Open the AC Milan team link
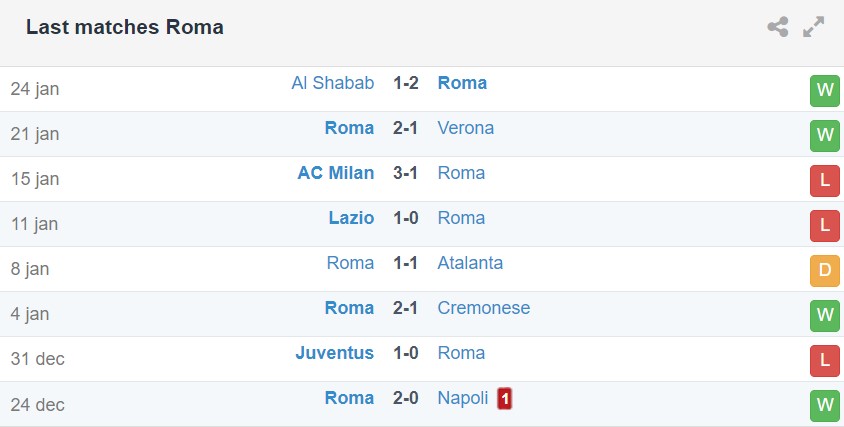This screenshot has width=844, height=427. coord(335,173)
